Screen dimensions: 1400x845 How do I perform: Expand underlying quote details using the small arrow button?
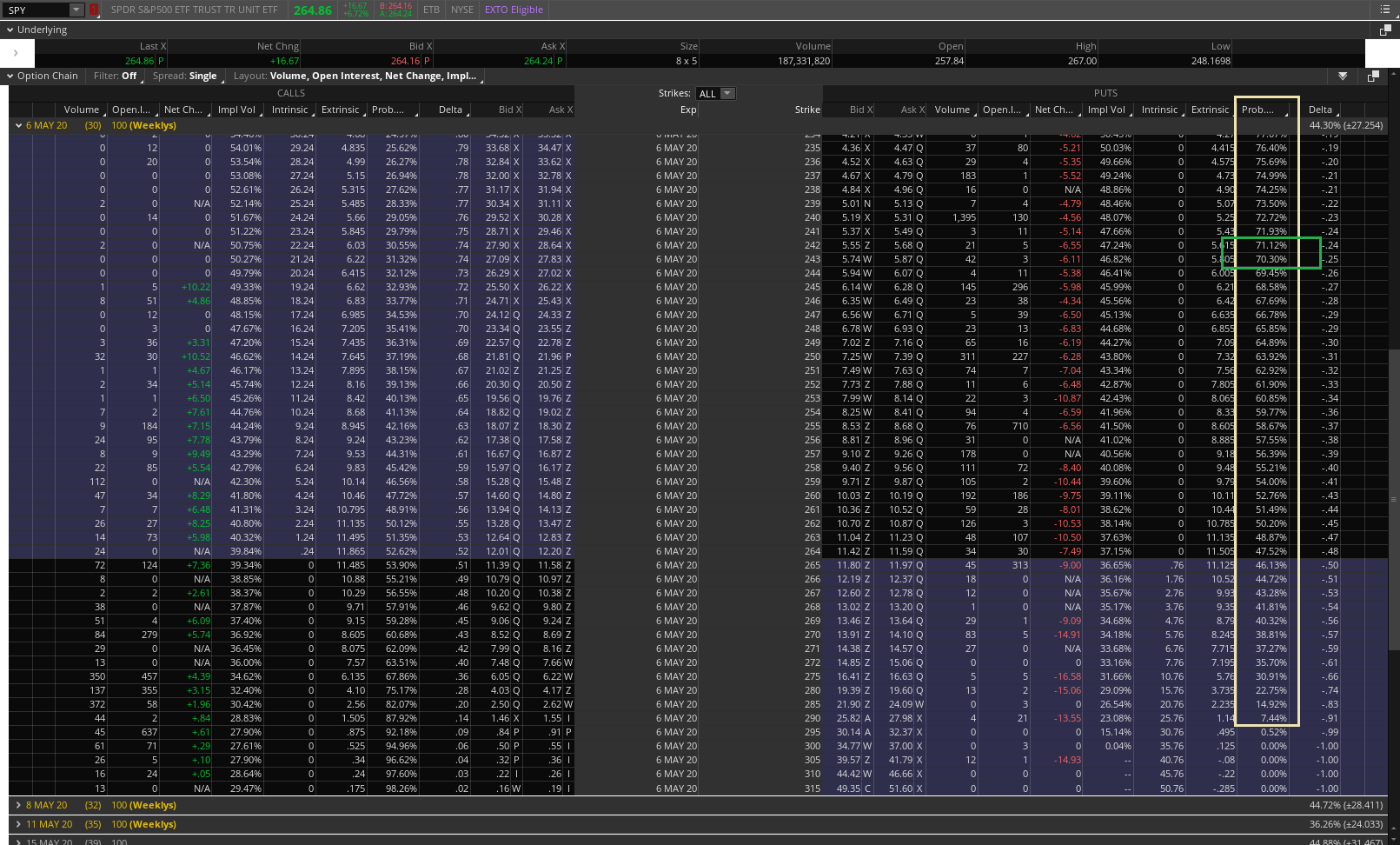pyautogui.click(x=17, y=52)
